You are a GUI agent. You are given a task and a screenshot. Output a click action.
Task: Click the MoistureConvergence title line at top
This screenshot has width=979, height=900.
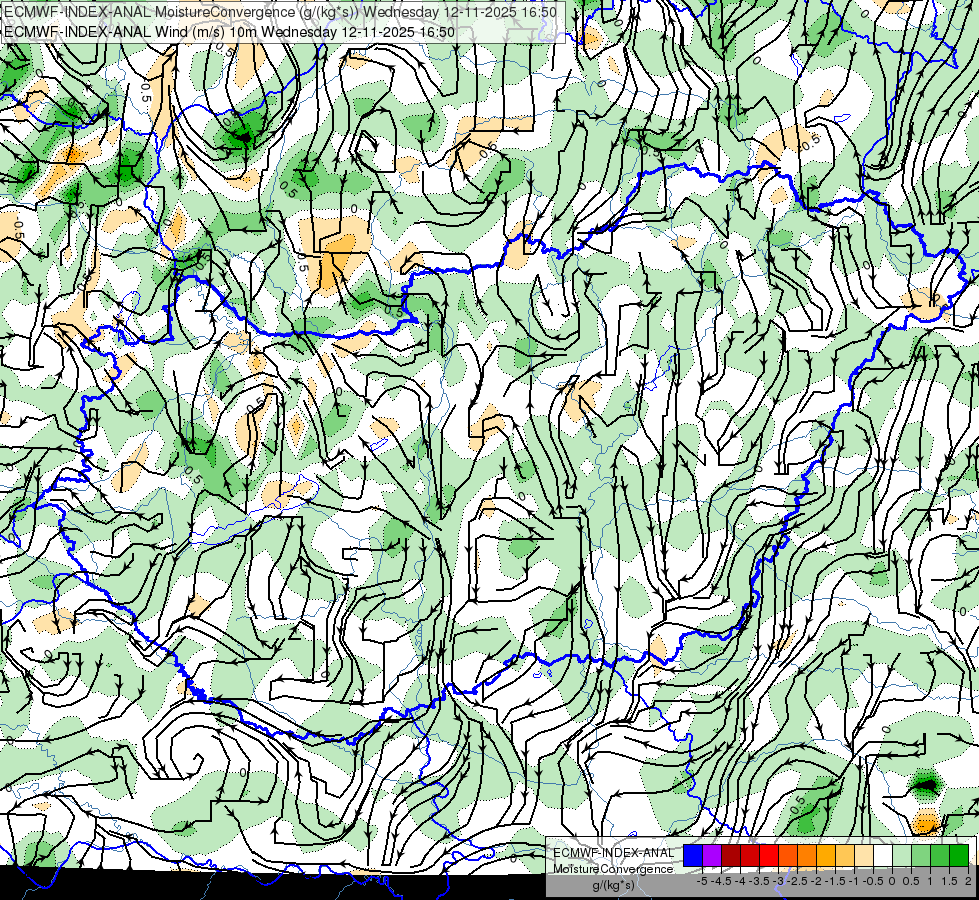(x=280, y=12)
